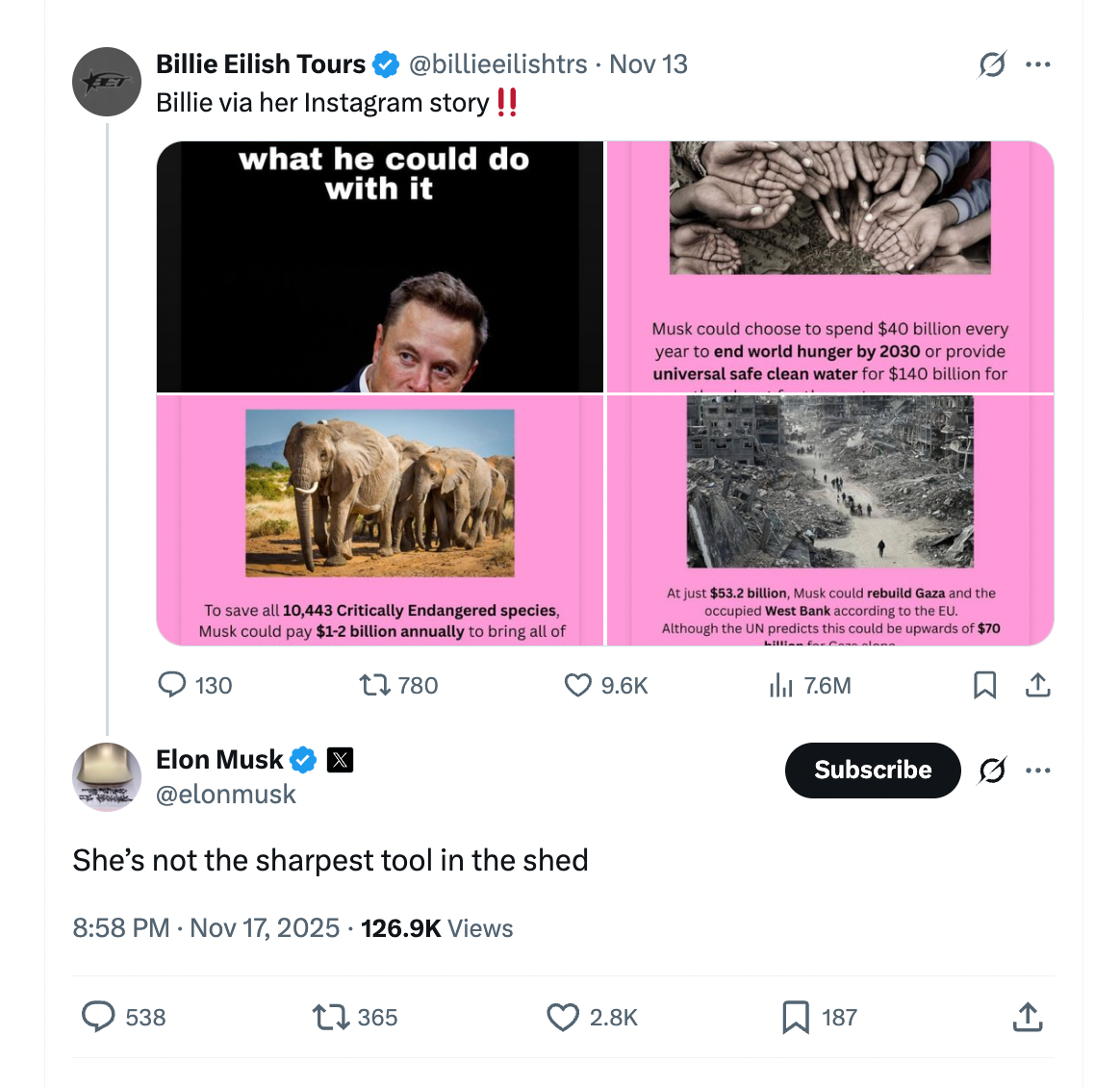The height and width of the screenshot is (1087, 1120).
Task: Click the verified badge next to Billie Eilish Tours
Action: 386,63
